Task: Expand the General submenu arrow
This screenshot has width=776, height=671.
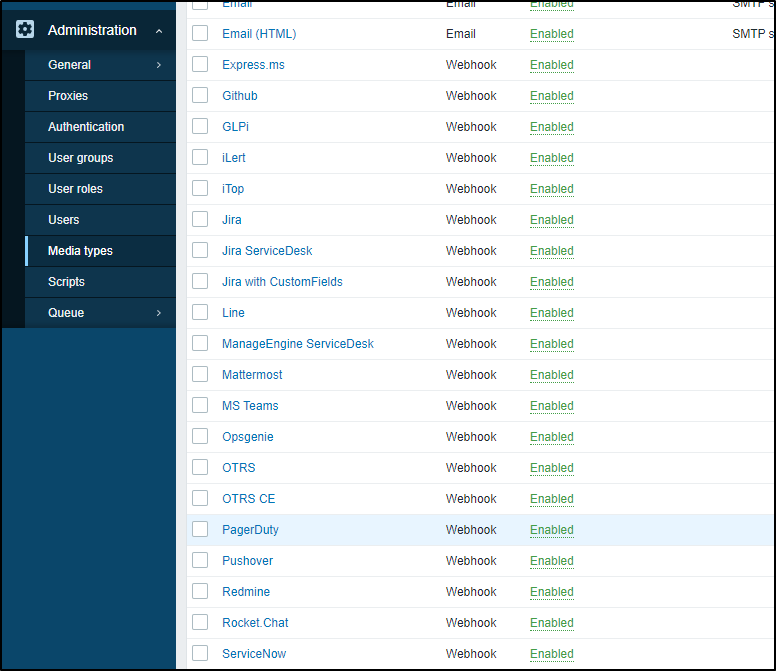Action: pyautogui.click(x=159, y=65)
